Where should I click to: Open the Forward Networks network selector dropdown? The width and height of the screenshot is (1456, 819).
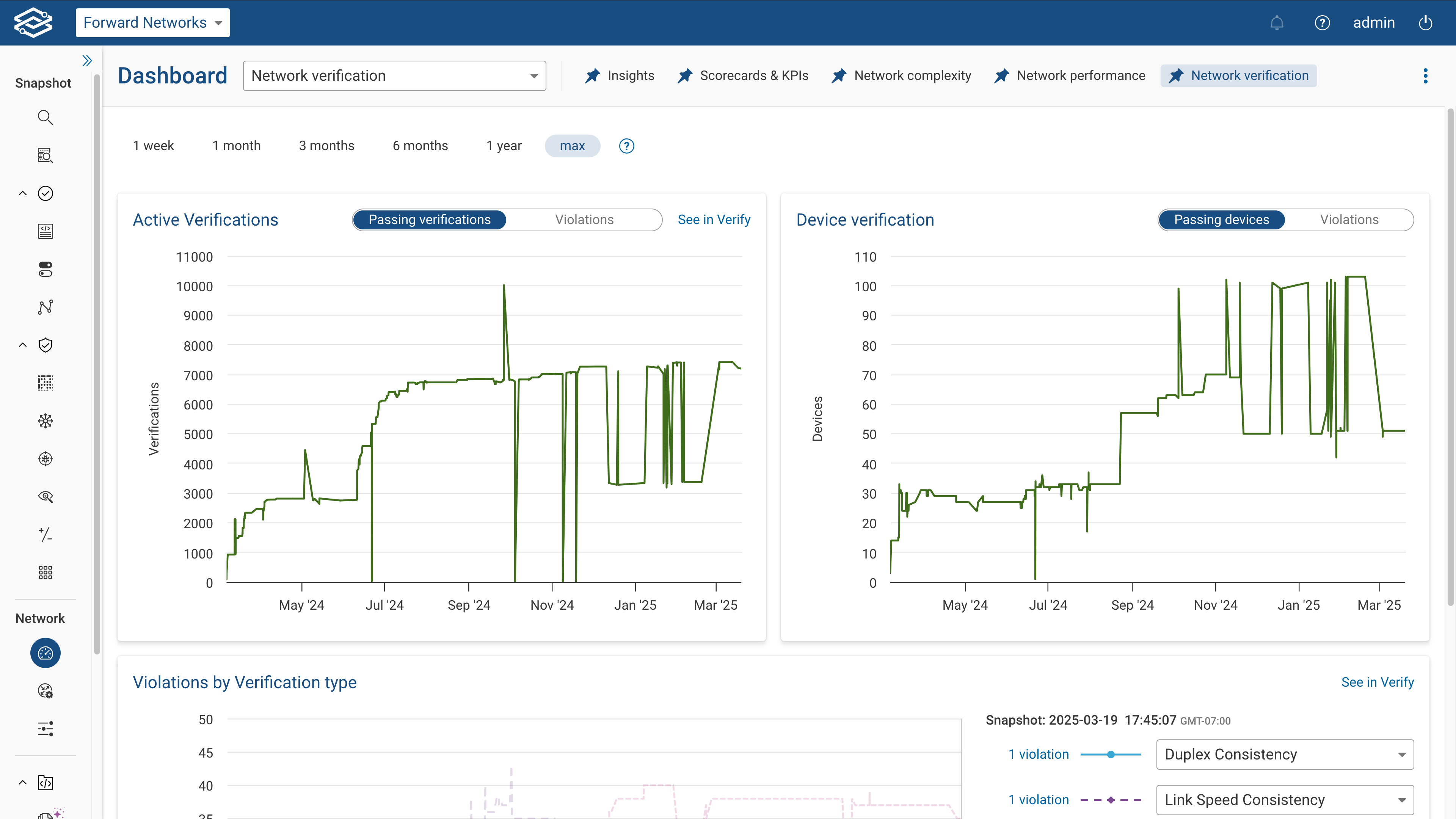152,23
